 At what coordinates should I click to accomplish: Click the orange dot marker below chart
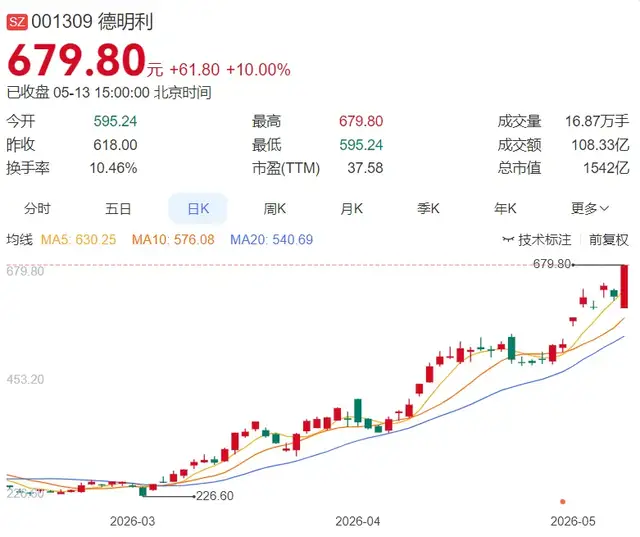[x=563, y=501]
